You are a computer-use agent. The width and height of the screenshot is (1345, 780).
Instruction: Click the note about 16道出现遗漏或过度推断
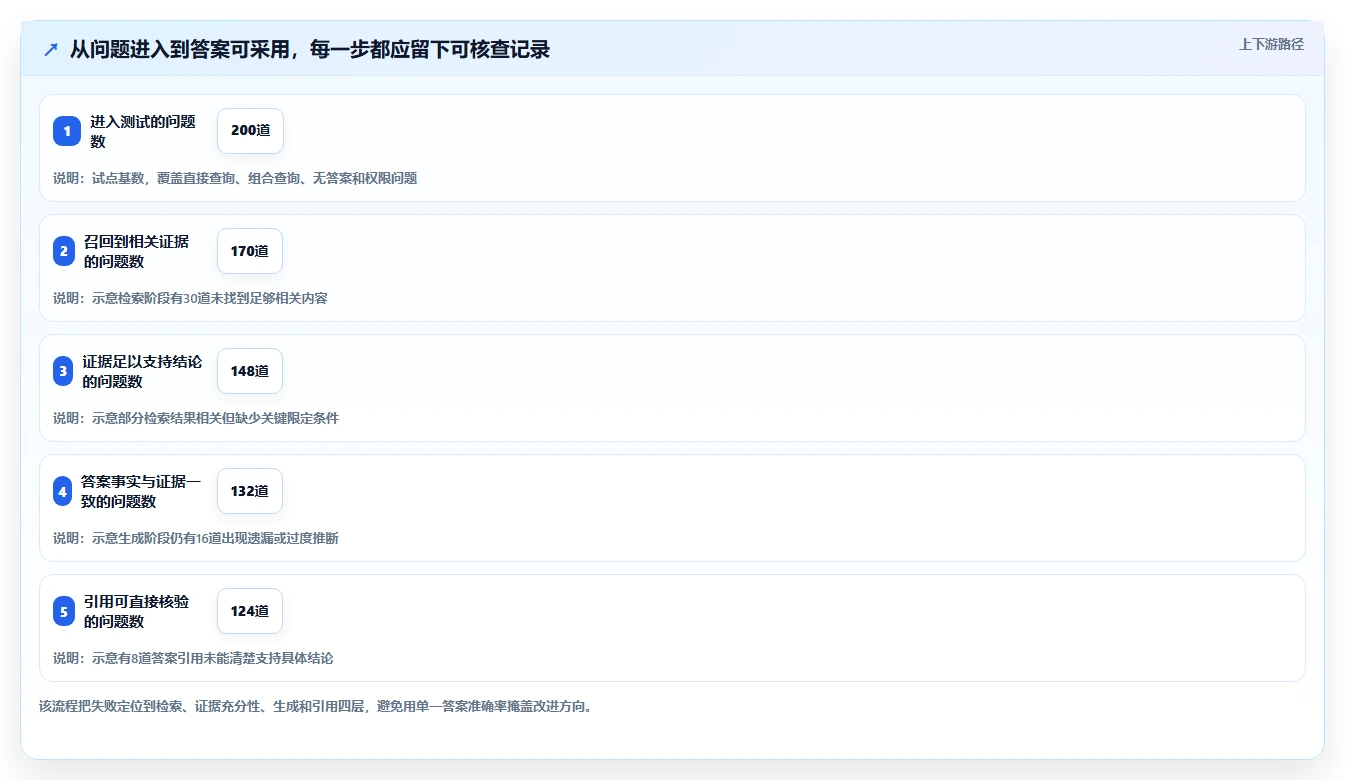[x=196, y=538]
